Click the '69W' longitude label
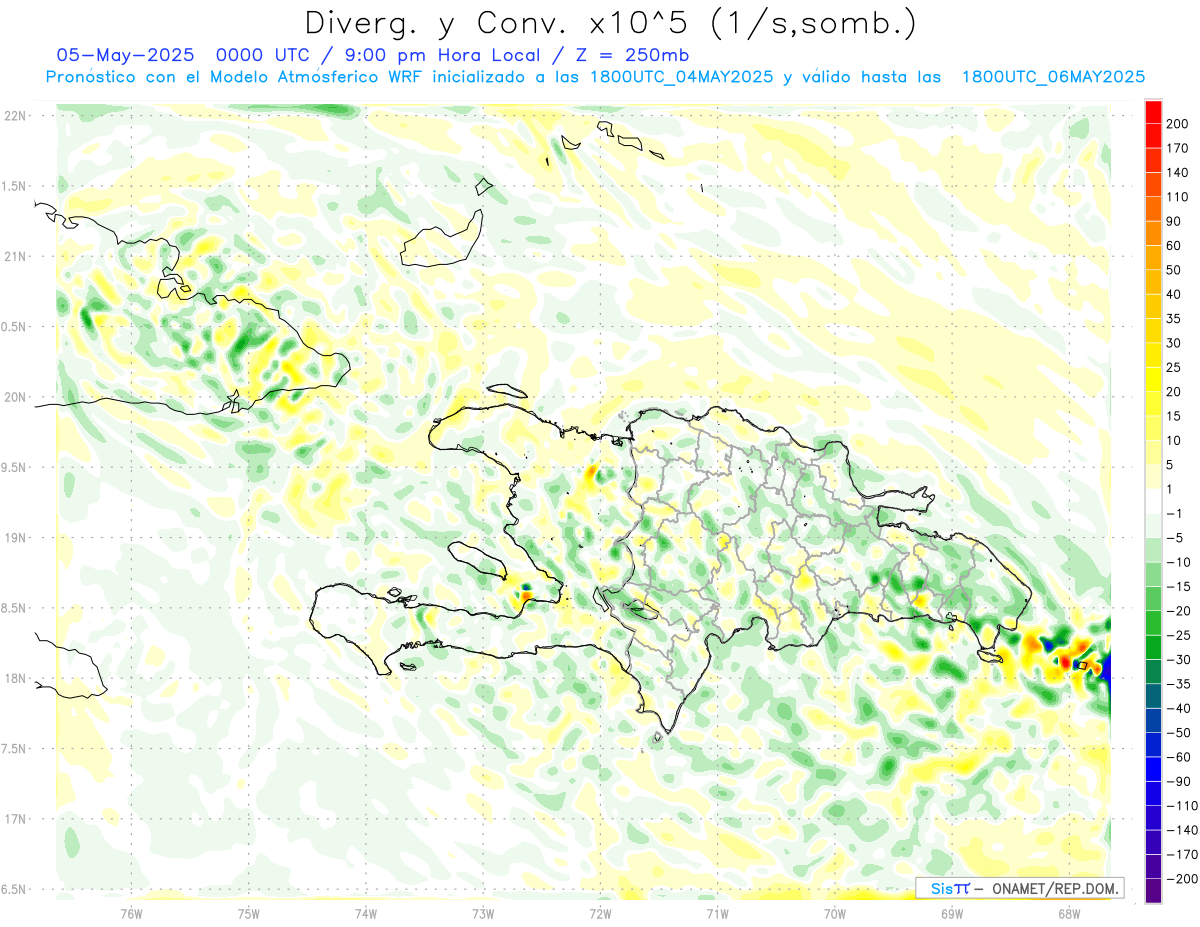The height and width of the screenshot is (927, 1200). tap(952, 912)
